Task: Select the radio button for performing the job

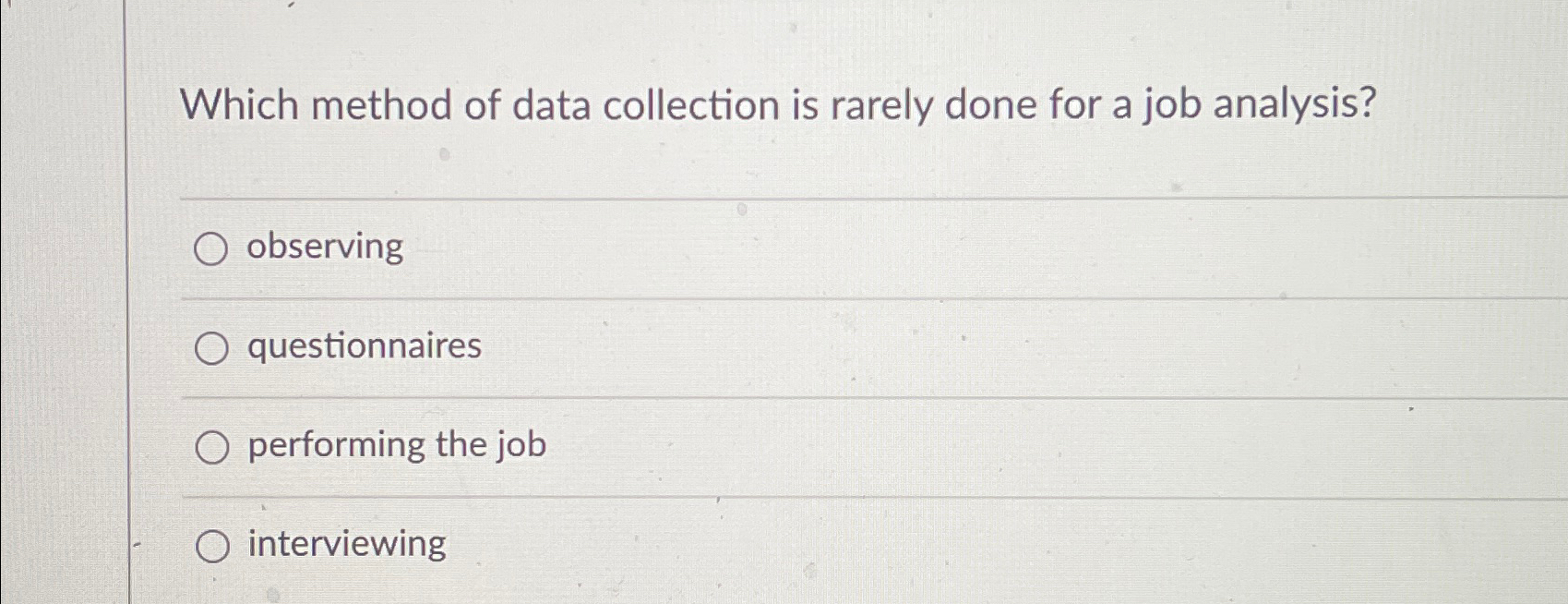Action: [x=213, y=447]
